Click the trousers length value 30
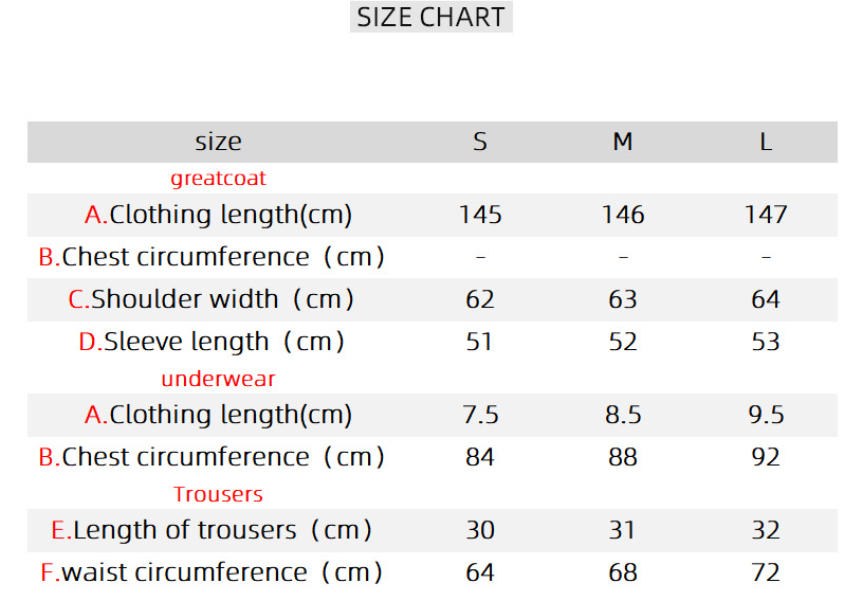Image resolution: width=858 pixels, height=605 pixels. click(x=480, y=530)
